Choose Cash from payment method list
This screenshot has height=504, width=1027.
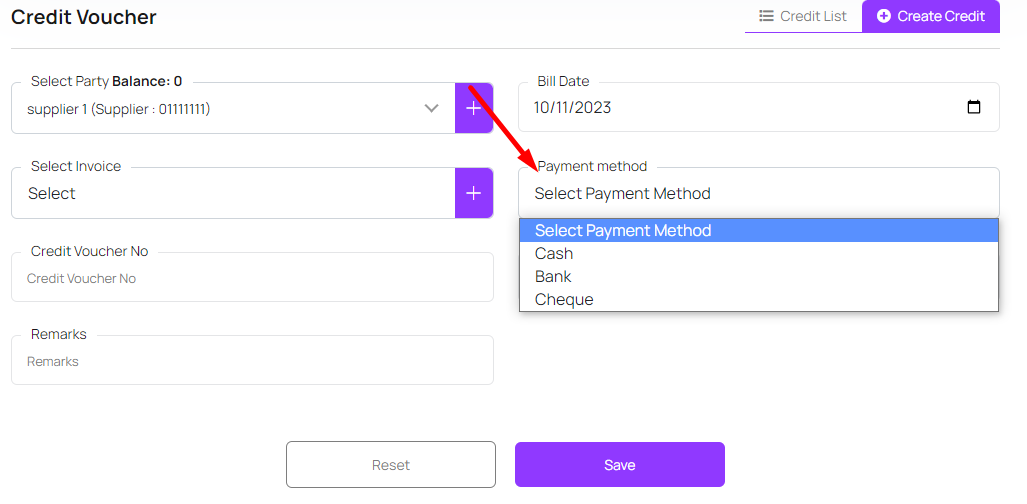(554, 254)
